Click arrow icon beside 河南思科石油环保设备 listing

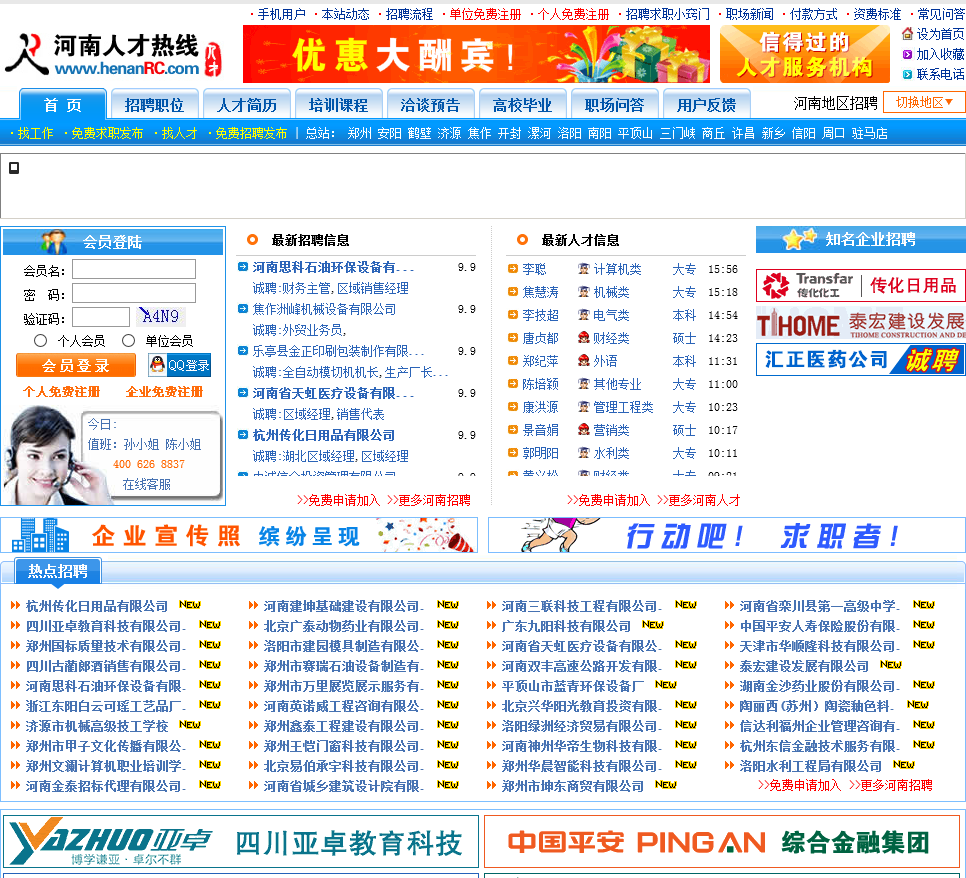243,267
